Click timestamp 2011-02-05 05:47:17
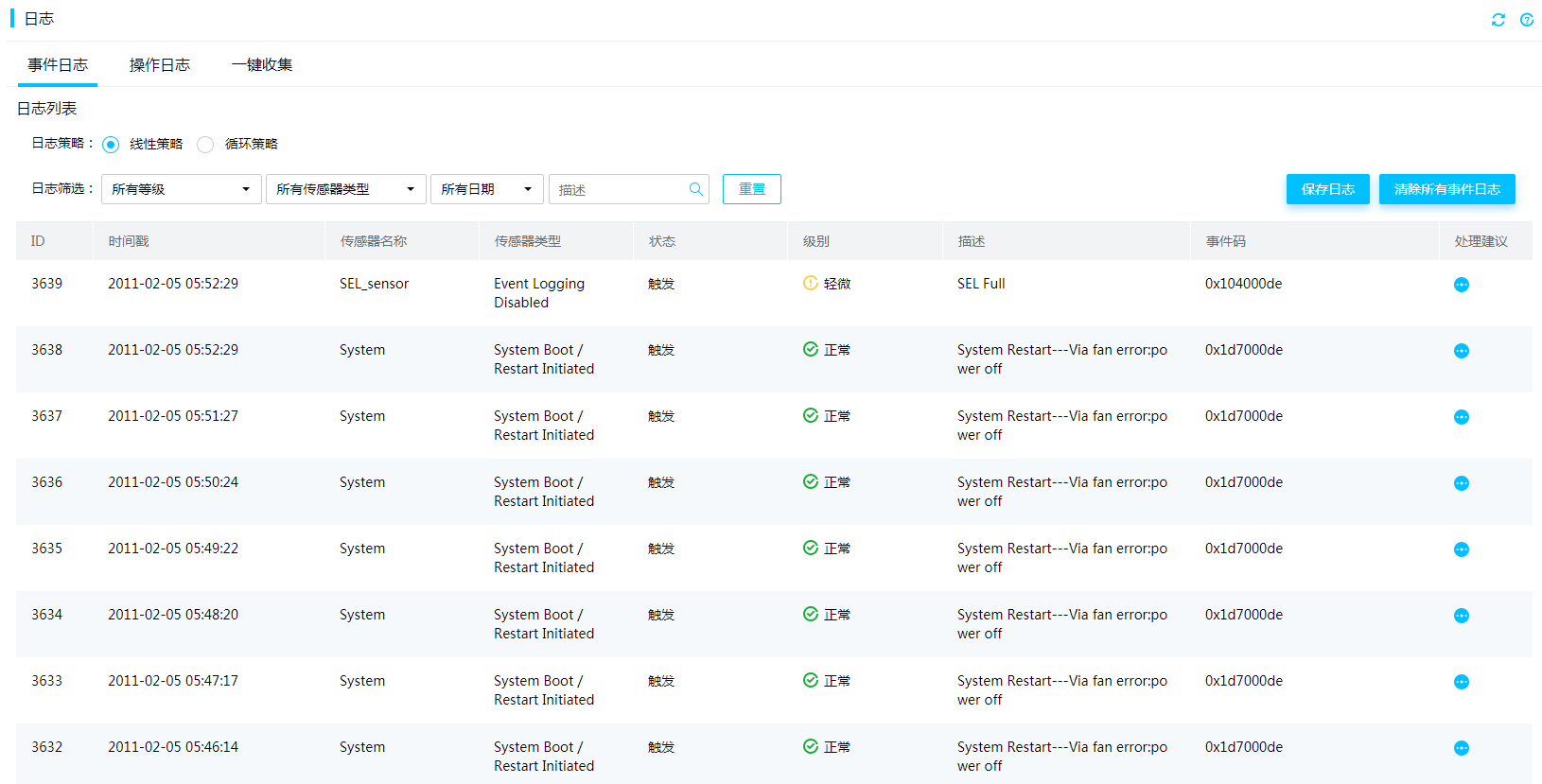The height and width of the screenshot is (784, 1542). pyautogui.click(x=173, y=681)
